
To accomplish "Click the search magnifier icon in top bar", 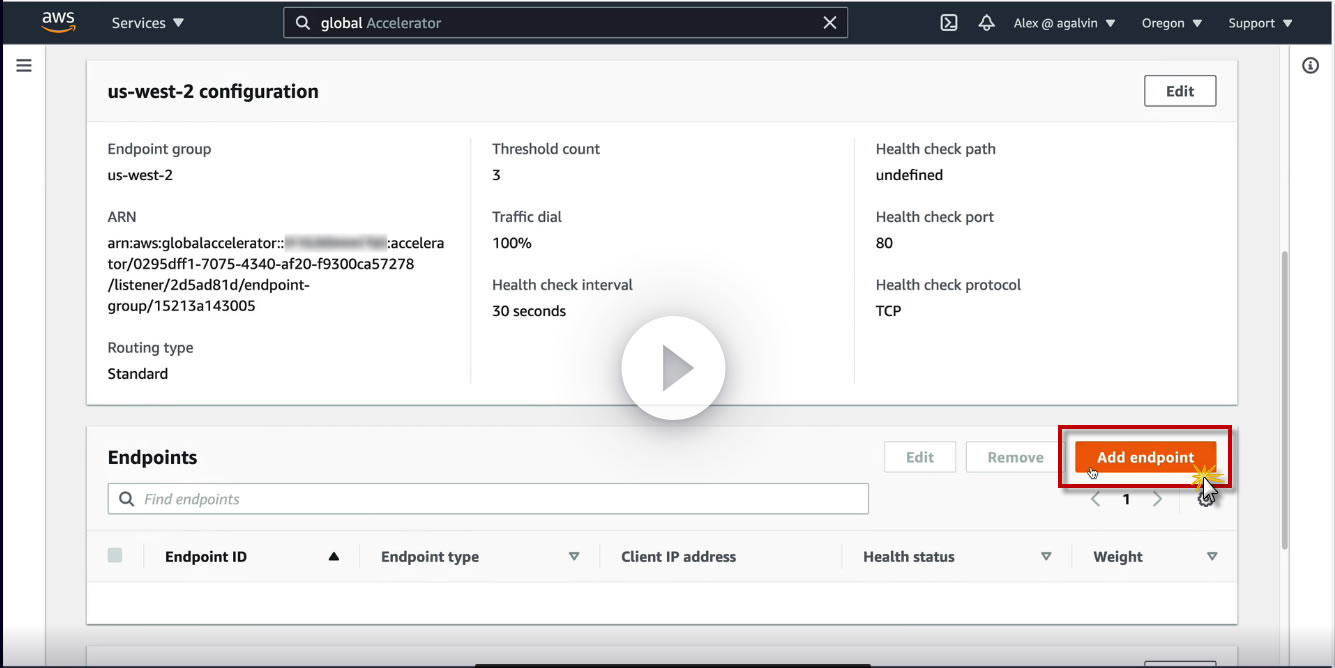I will [x=303, y=23].
